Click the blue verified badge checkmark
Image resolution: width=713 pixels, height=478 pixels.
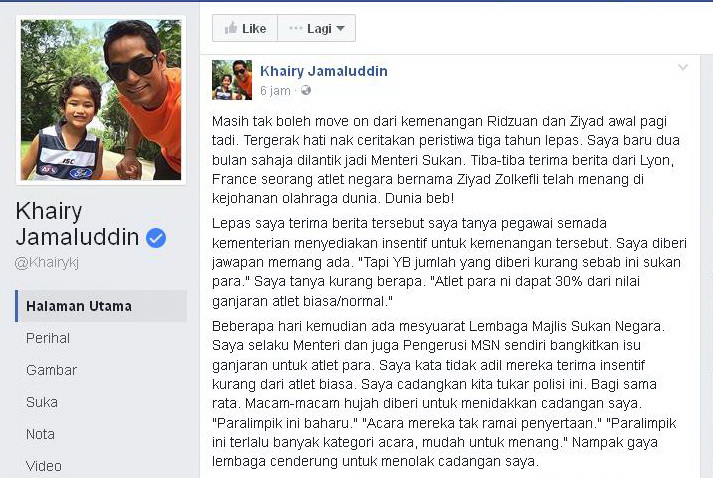(156, 238)
